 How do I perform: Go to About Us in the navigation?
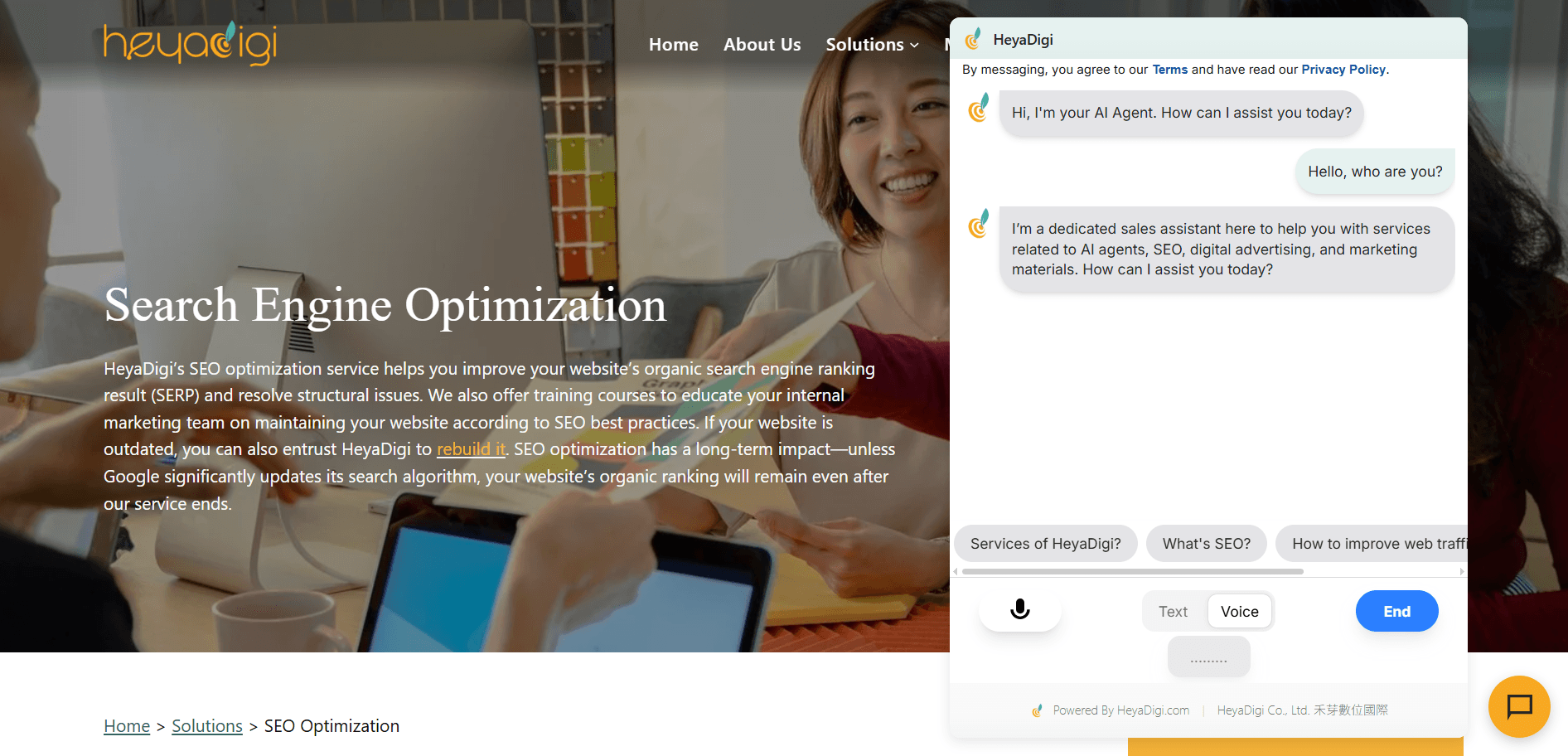[x=762, y=45]
